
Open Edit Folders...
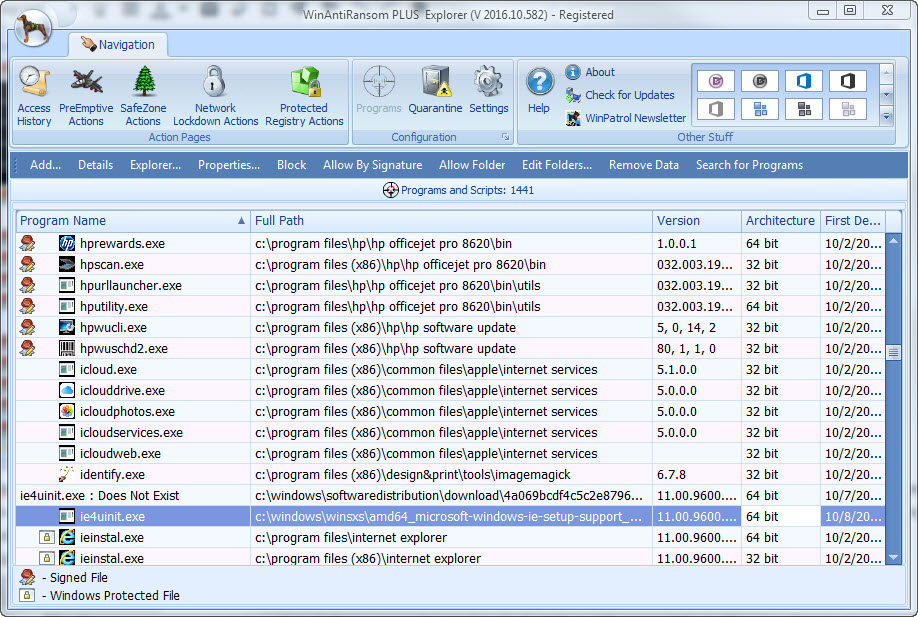[x=557, y=165]
